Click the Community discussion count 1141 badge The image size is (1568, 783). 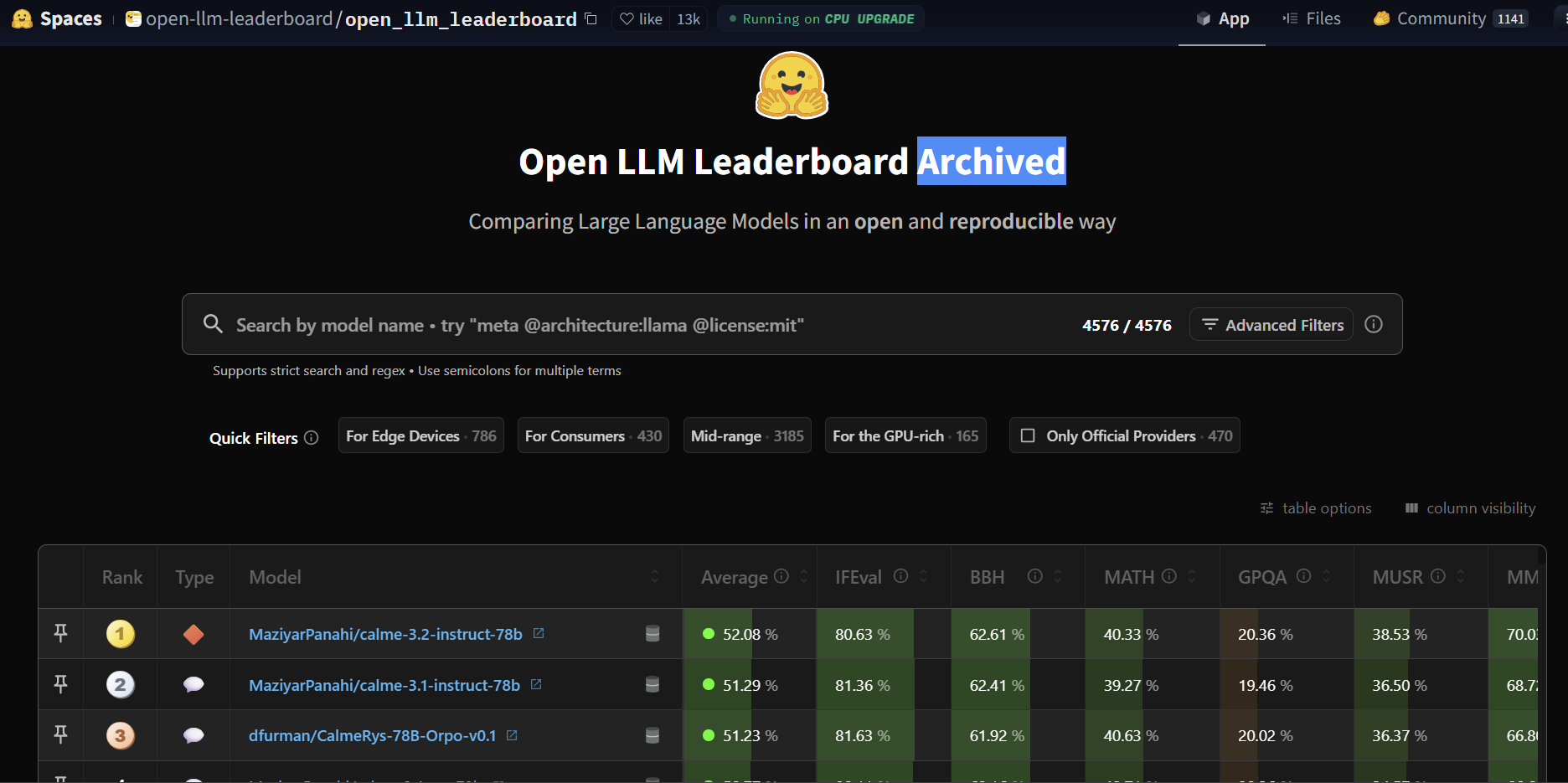pos(1511,18)
